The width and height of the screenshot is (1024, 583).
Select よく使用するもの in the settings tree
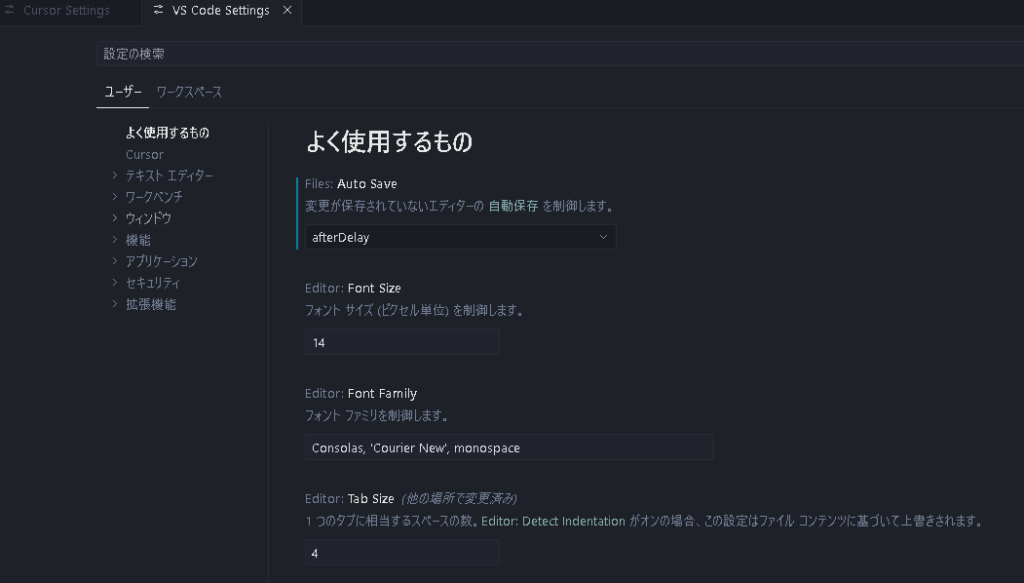pos(168,133)
